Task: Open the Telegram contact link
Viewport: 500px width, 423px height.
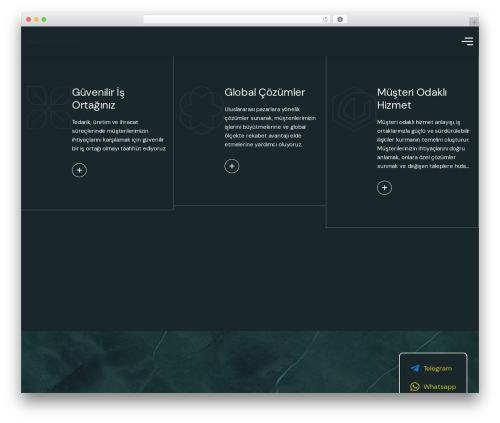Action: coord(432,368)
